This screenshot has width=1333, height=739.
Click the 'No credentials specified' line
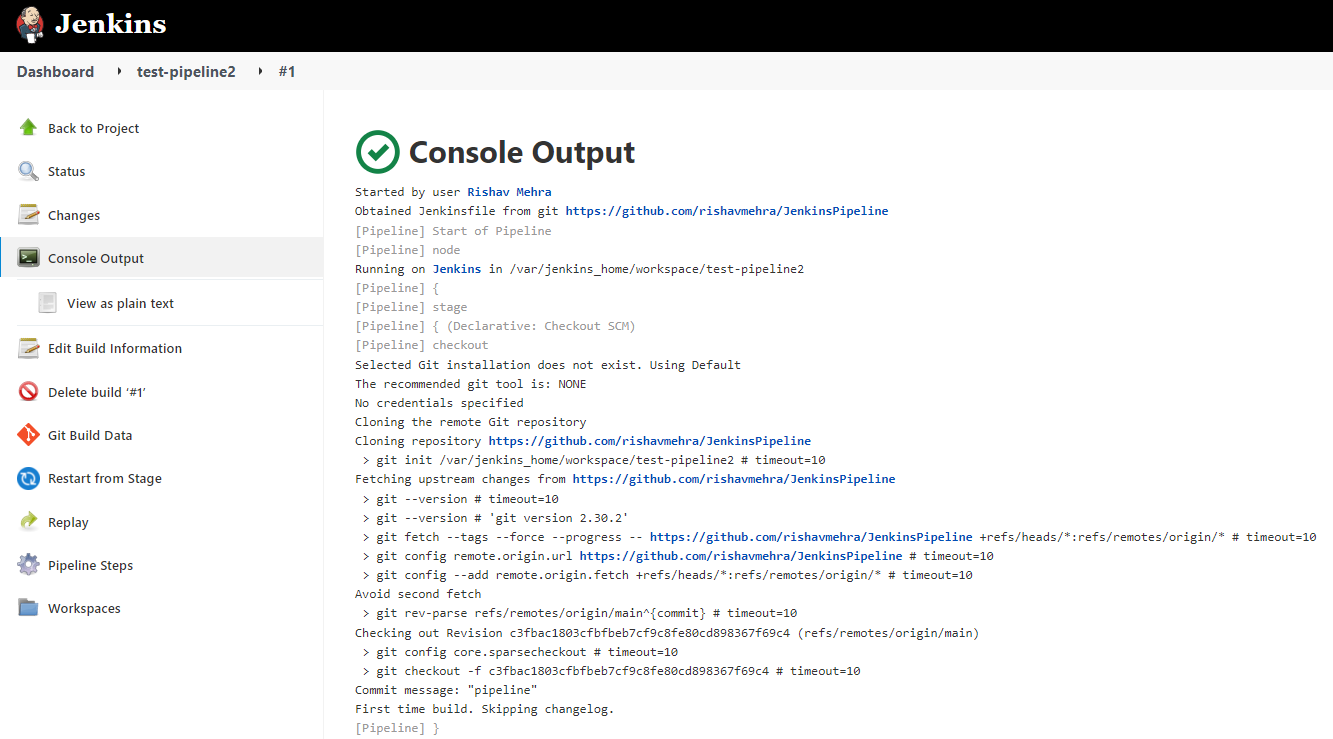point(439,403)
